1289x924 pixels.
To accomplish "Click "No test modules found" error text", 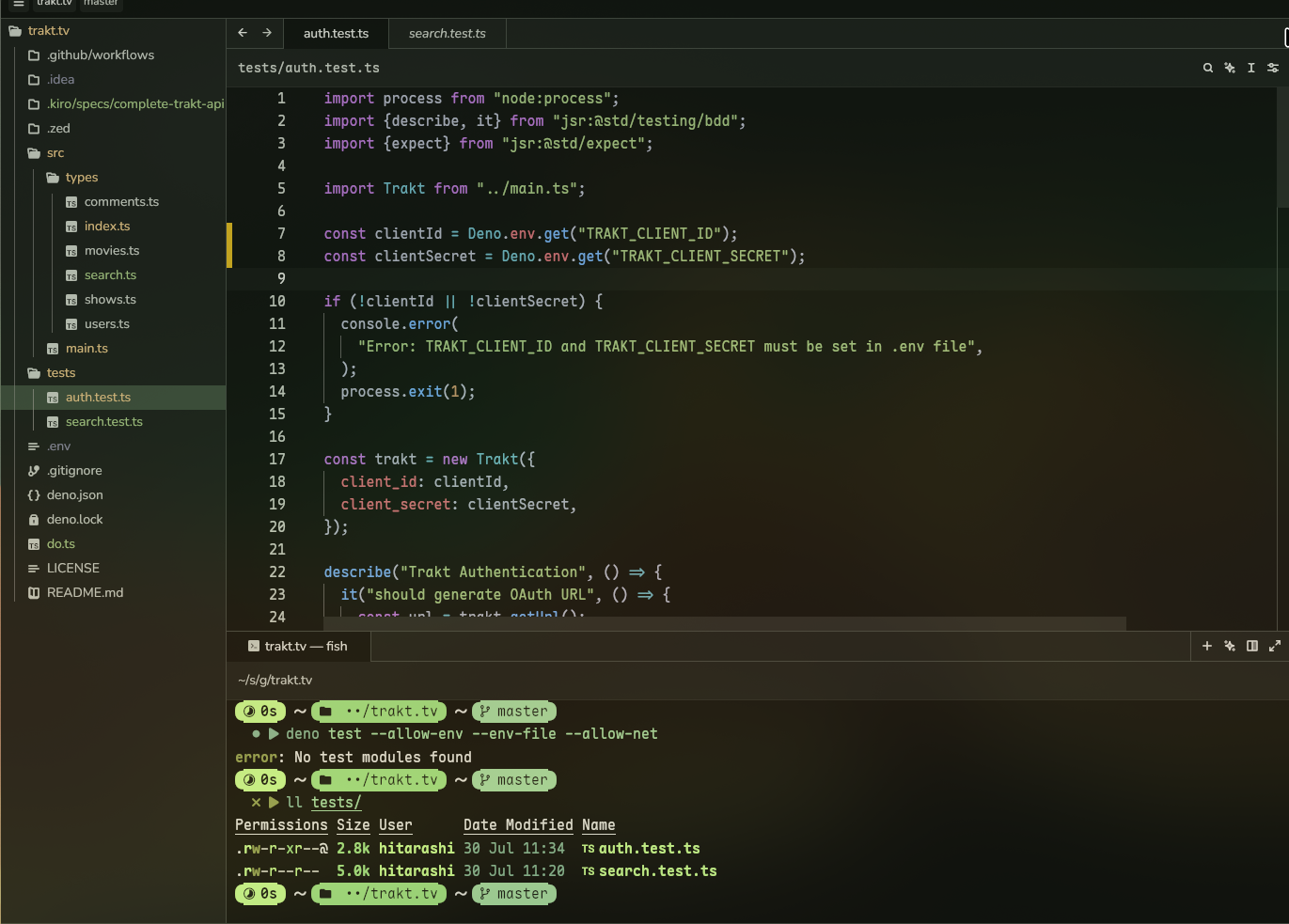I will [384, 758].
